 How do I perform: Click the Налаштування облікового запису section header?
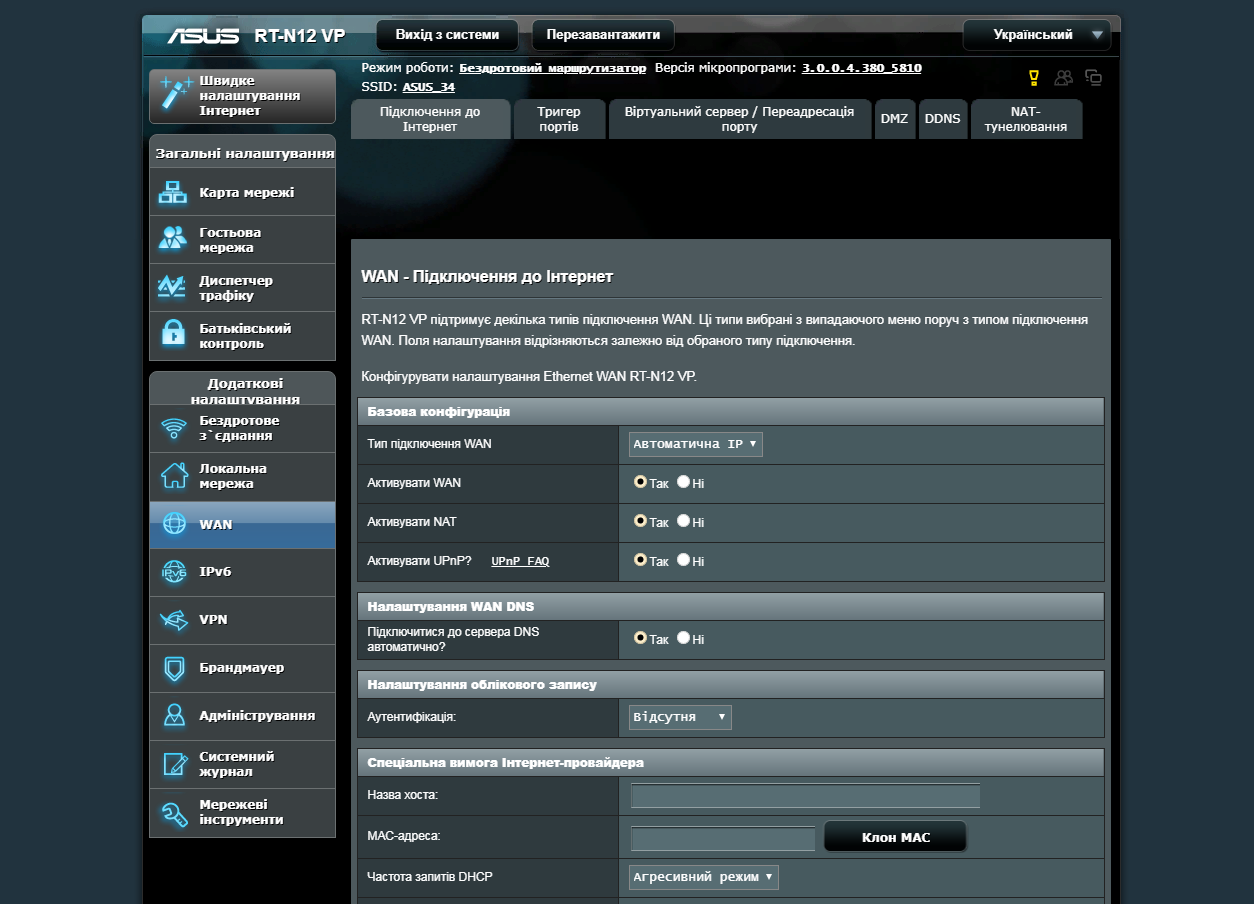731,684
